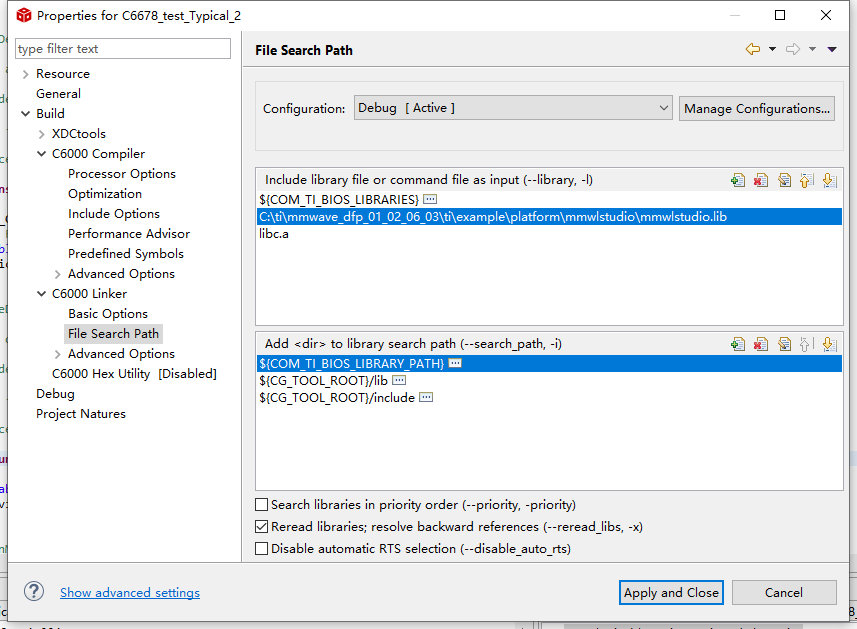Move selected library file entry up
857x629 pixels.
[806, 180]
